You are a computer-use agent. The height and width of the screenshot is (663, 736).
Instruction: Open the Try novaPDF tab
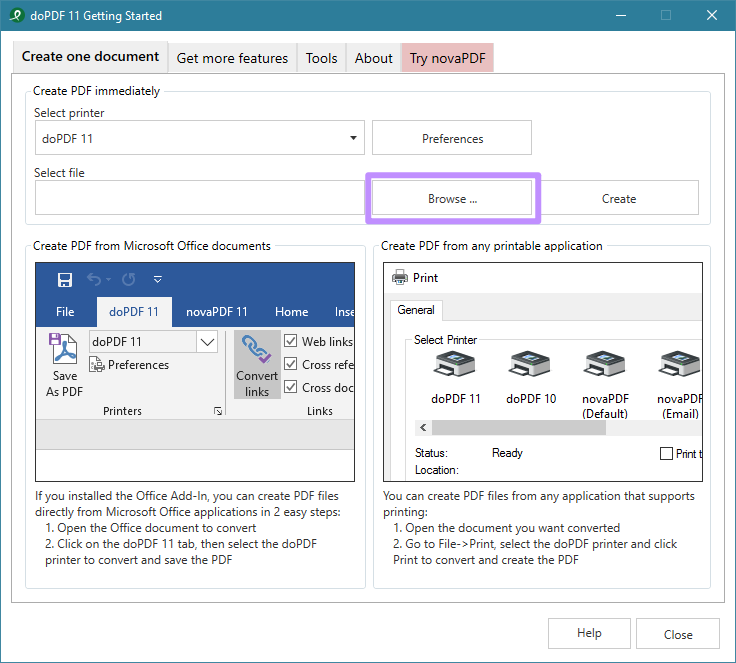(x=447, y=58)
